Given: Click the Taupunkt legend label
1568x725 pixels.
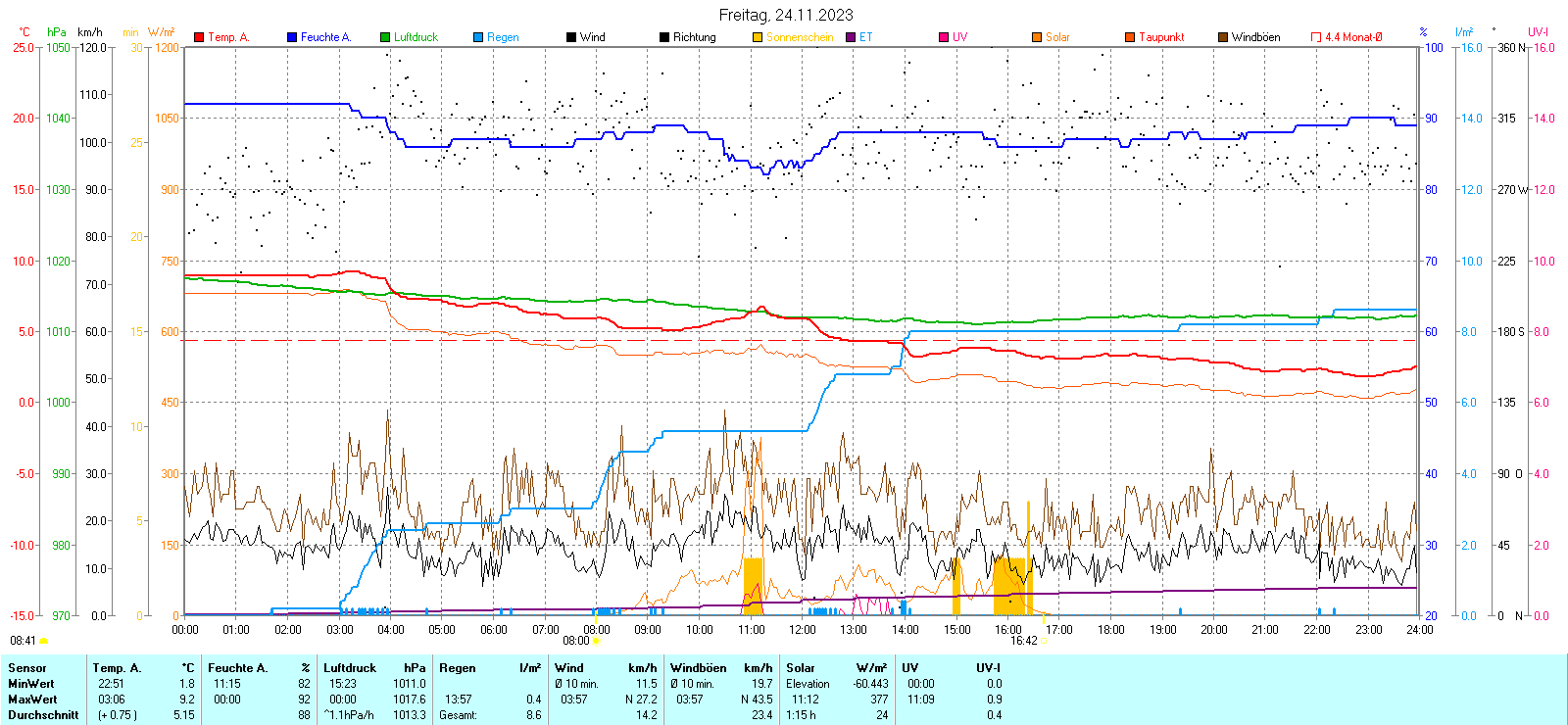Looking at the screenshot, I should (1161, 37).
